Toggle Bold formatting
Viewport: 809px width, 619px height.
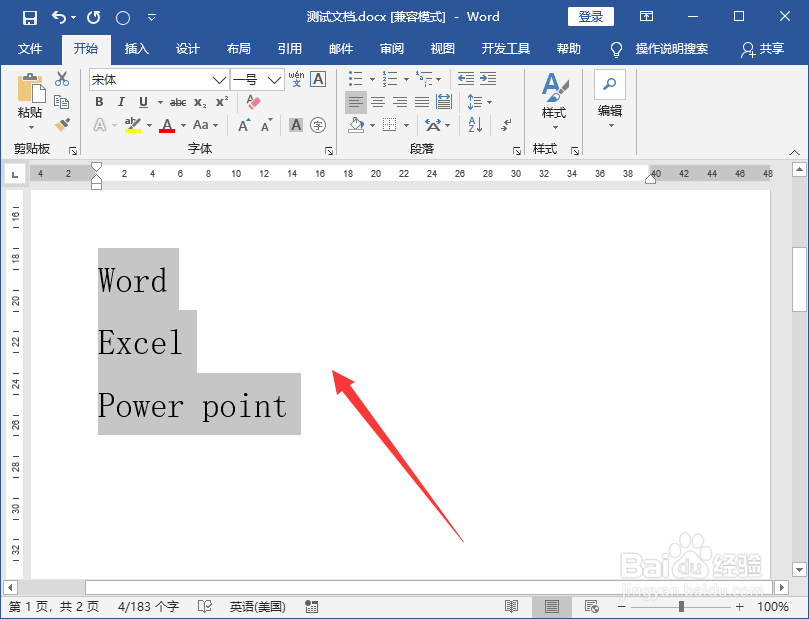(x=99, y=102)
